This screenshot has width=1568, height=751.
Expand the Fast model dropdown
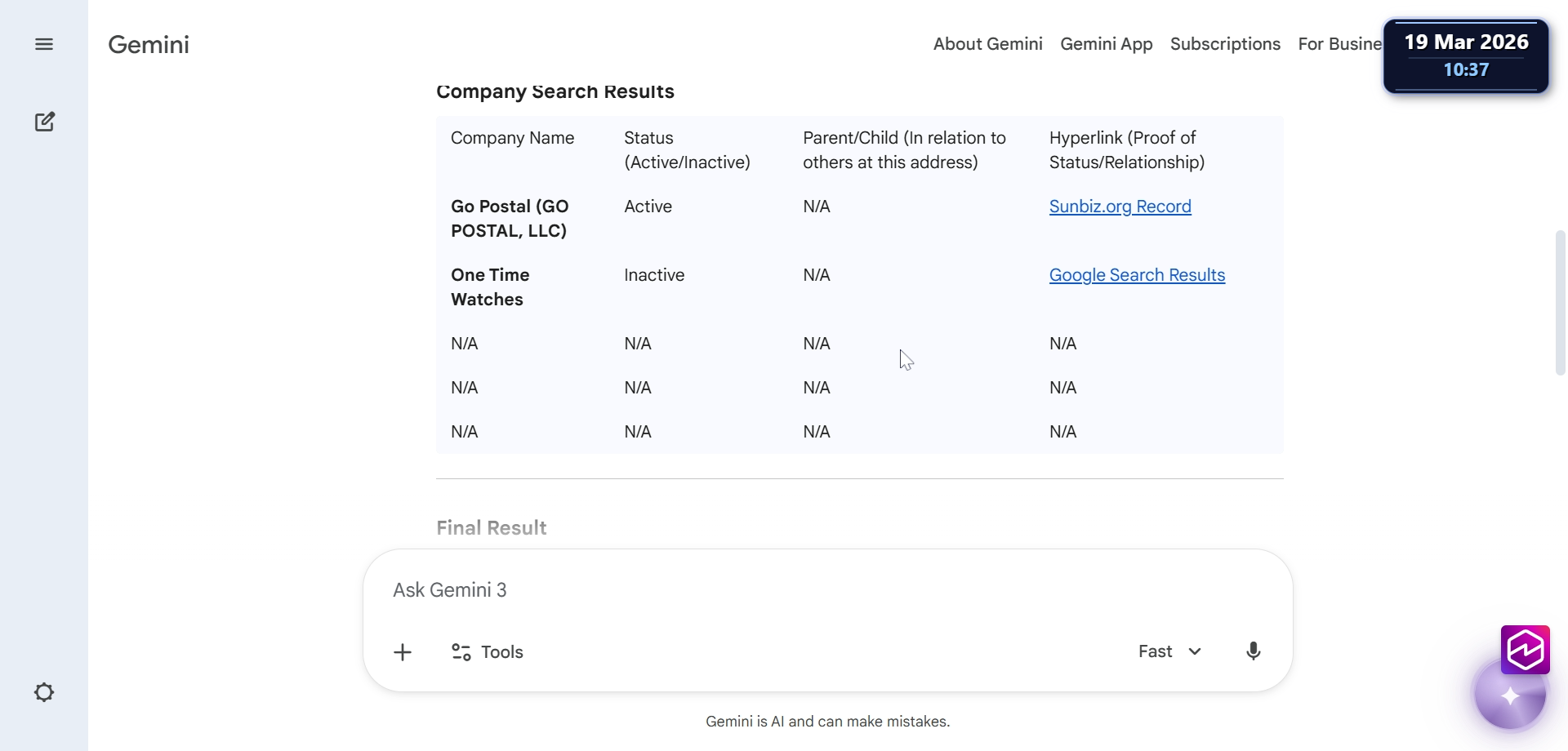pyautogui.click(x=1169, y=651)
